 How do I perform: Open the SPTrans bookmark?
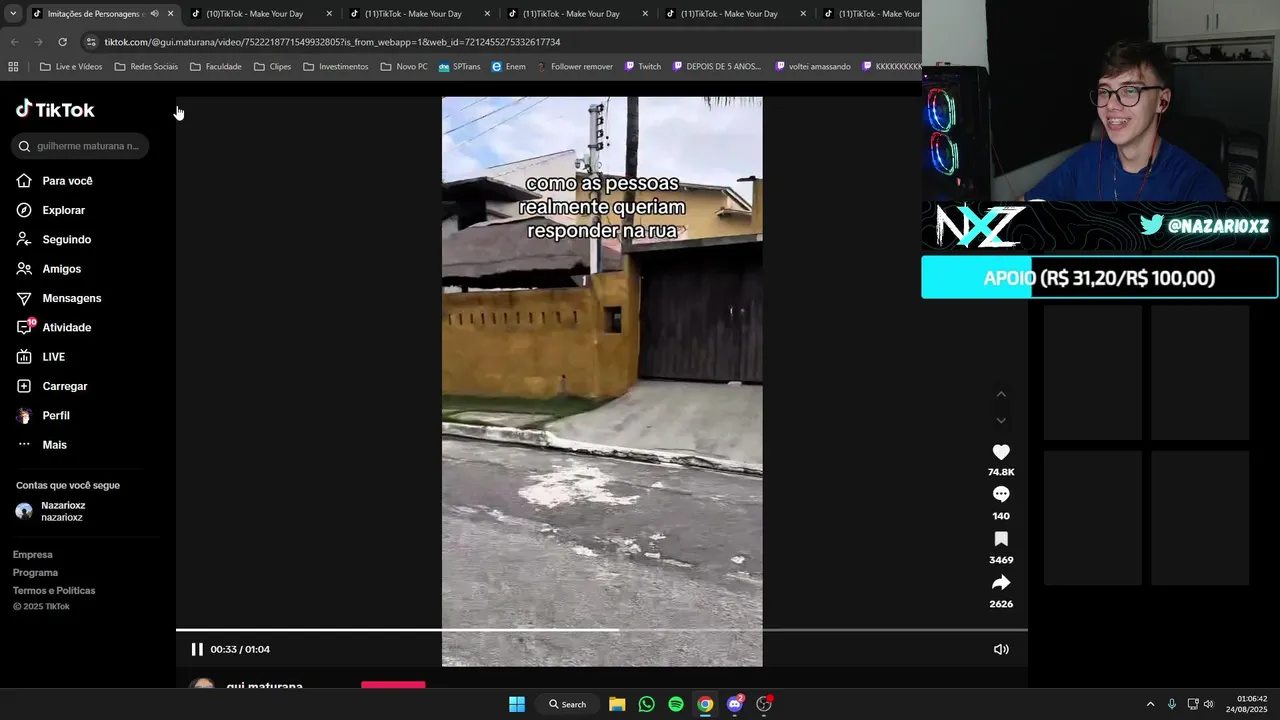459,67
